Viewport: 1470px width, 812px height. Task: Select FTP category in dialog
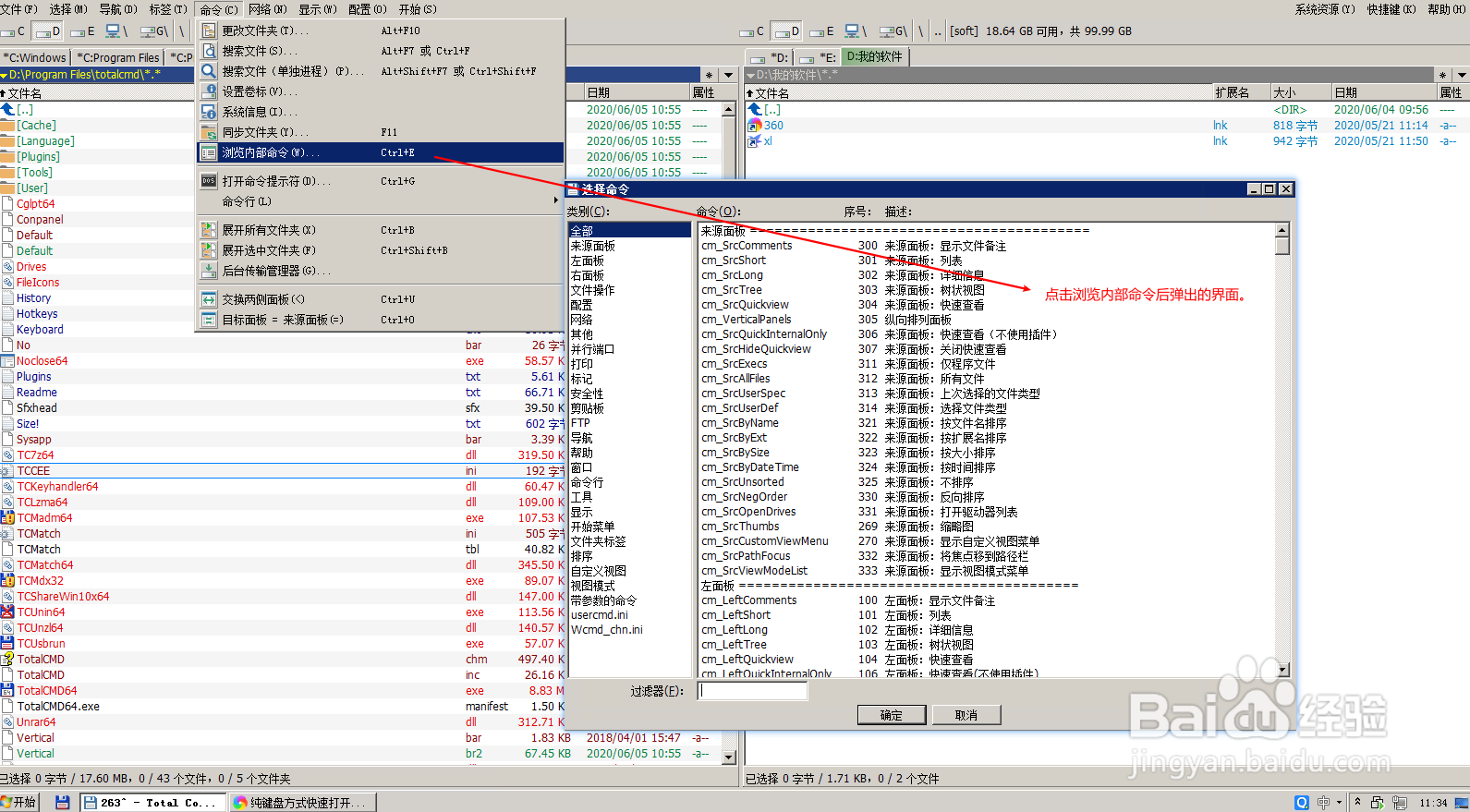[x=629, y=423]
